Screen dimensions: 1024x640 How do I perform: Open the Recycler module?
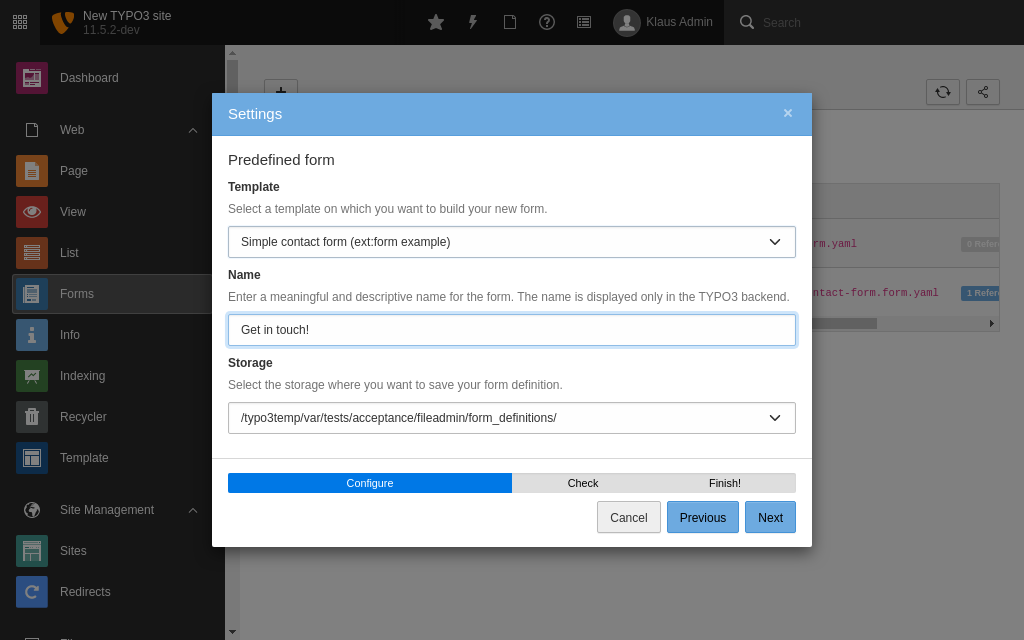pos(83,417)
